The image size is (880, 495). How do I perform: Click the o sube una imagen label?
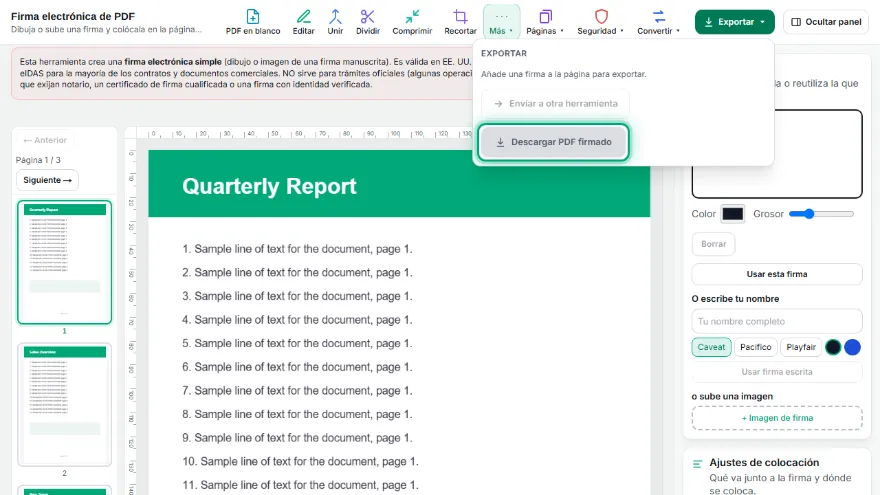point(732,396)
